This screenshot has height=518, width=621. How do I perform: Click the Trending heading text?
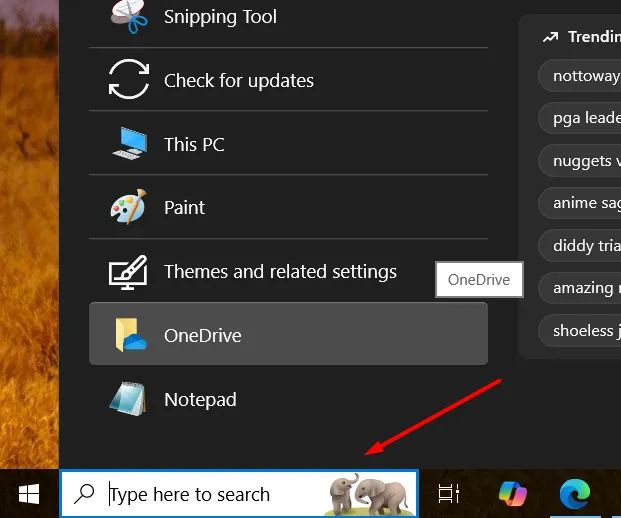[x=594, y=37]
